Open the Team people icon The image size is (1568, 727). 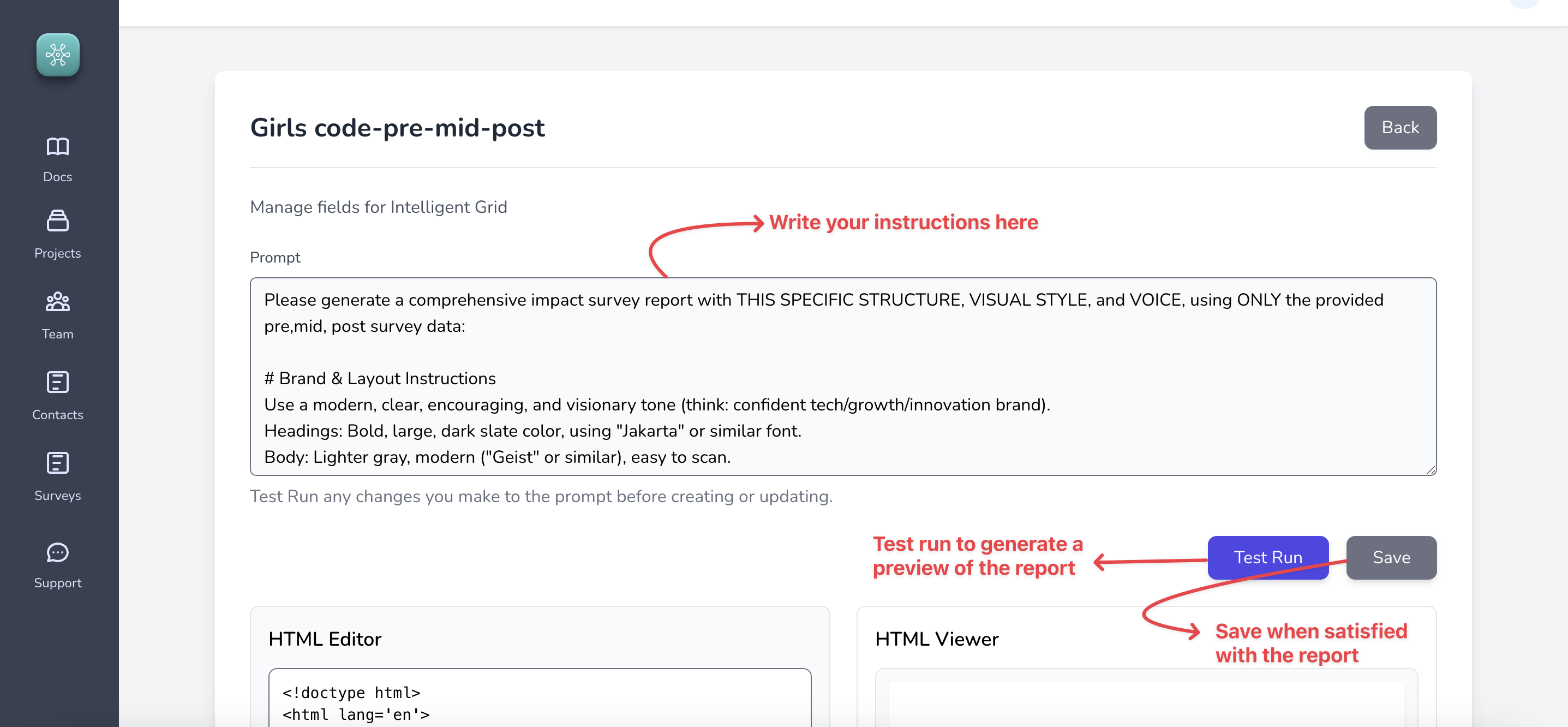click(58, 301)
